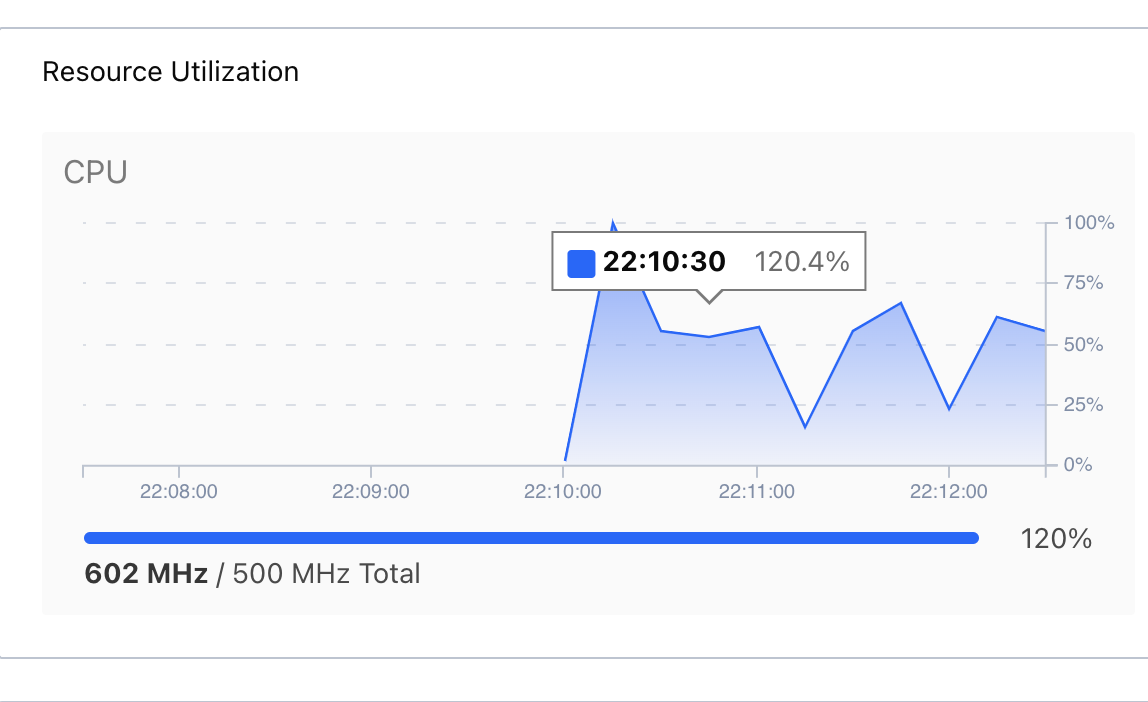Click the 120% percentage label
The image size is (1148, 702).
(x=1057, y=539)
